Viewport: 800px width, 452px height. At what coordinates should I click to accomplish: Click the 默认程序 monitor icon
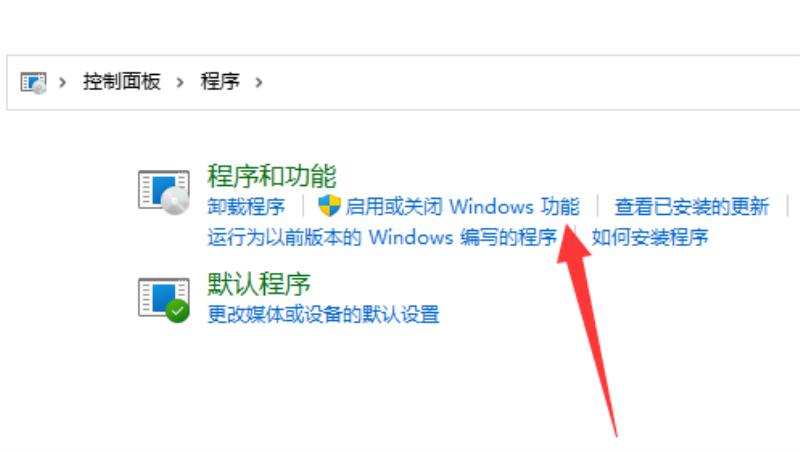tap(164, 299)
